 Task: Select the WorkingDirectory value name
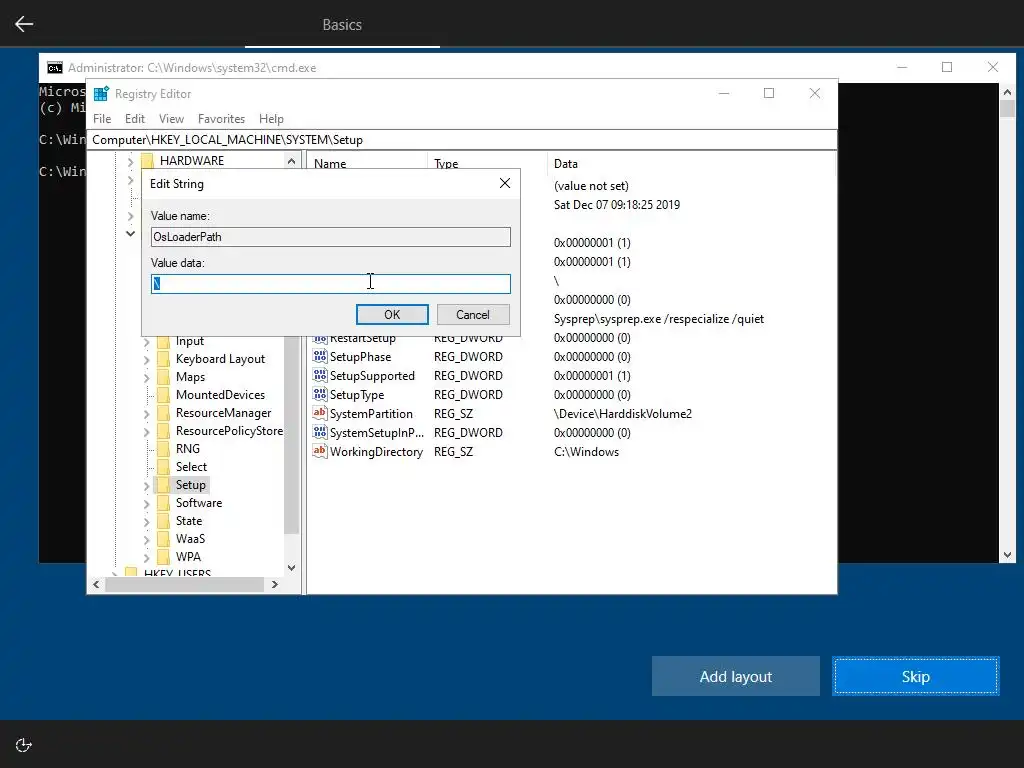click(x=376, y=452)
